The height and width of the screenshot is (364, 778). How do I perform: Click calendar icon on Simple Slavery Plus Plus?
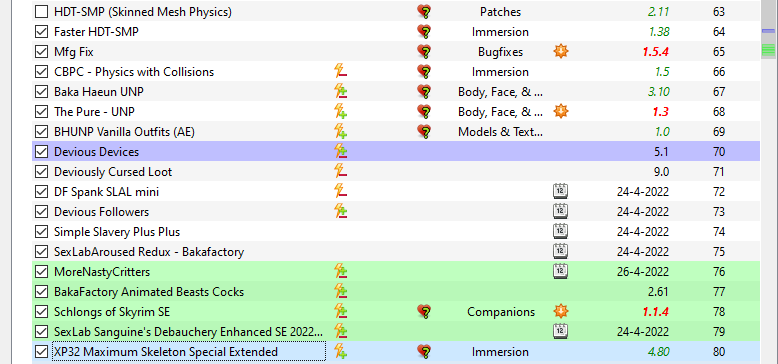pyautogui.click(x=561, y=232)
